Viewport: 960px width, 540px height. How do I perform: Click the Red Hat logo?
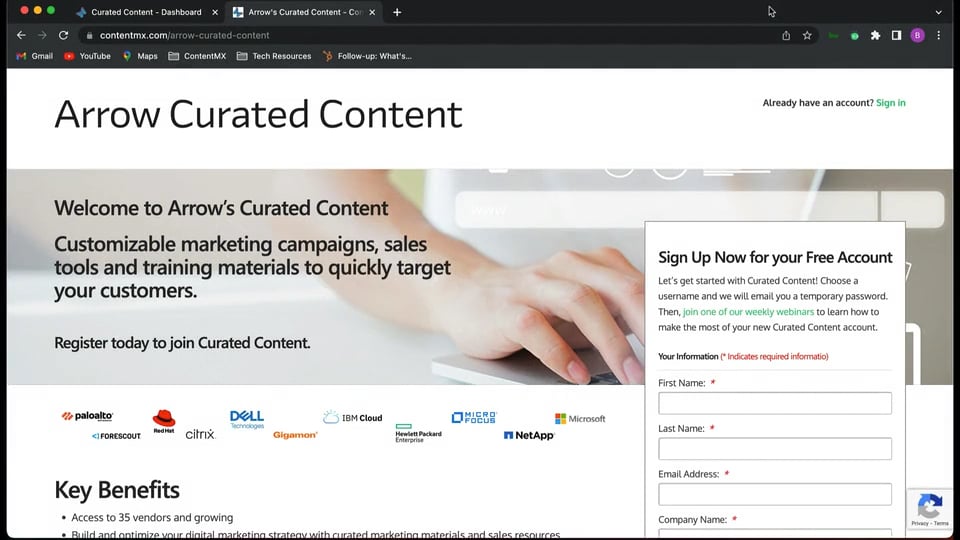(163, 421)
